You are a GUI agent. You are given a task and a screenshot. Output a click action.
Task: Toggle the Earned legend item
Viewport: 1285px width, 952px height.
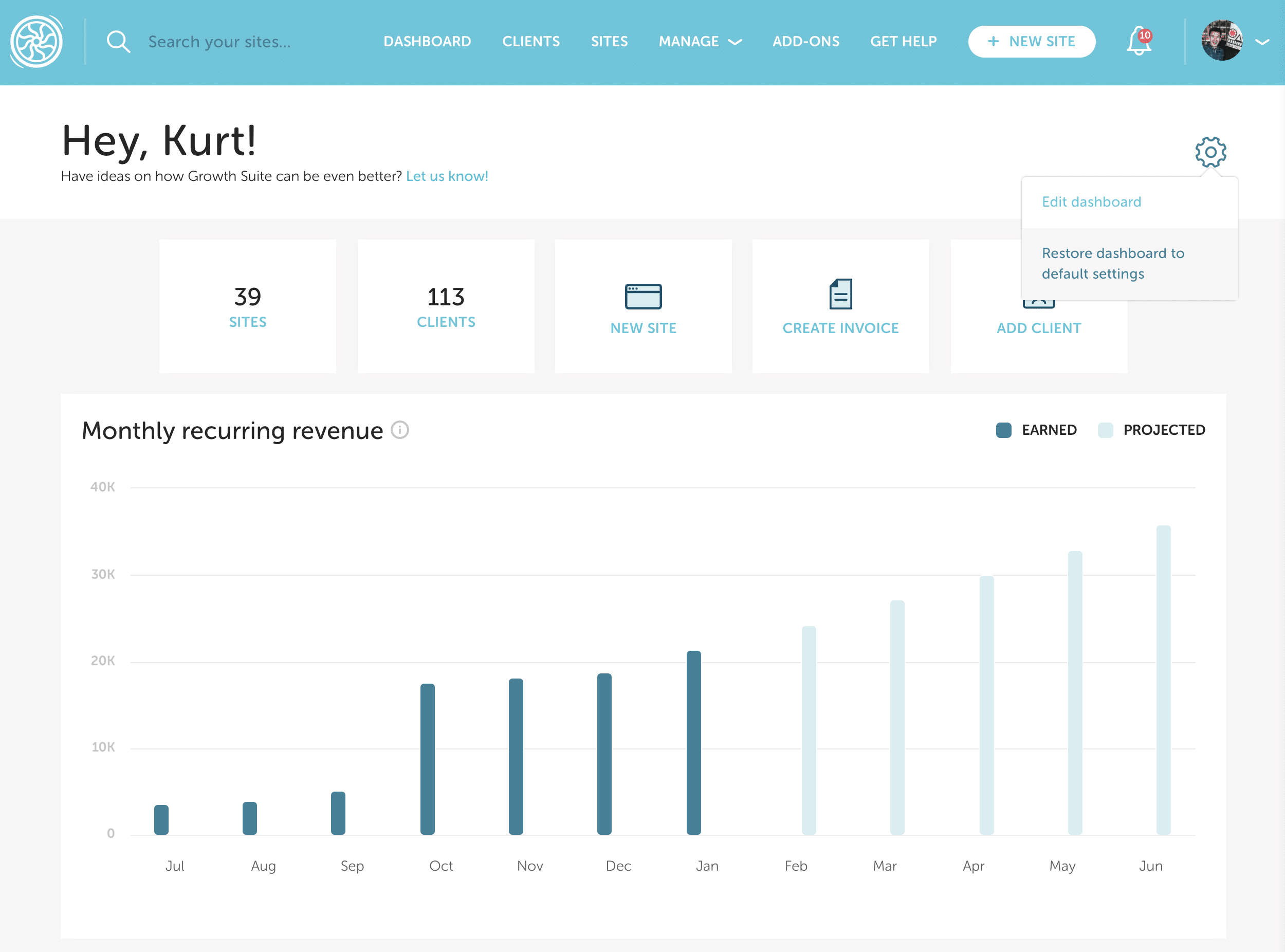tap(1049, 430)
